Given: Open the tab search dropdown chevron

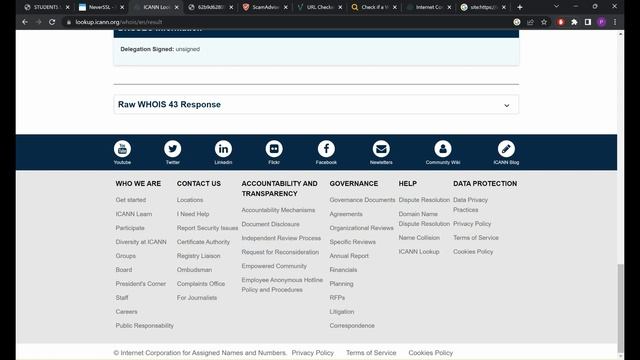Looking at the screenshot, I should [556, 7].
